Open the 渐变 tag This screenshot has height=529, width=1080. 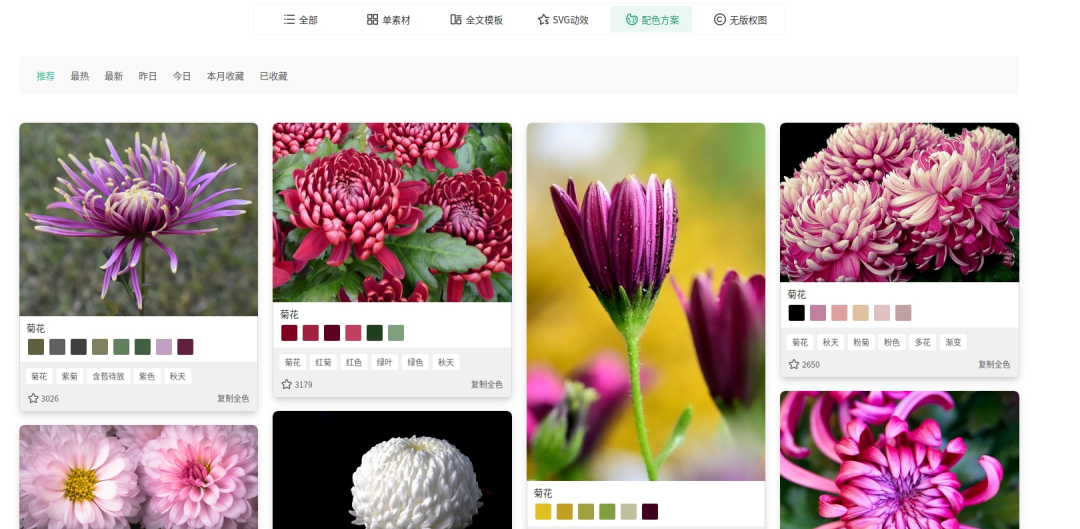click(x=953, y=342)
